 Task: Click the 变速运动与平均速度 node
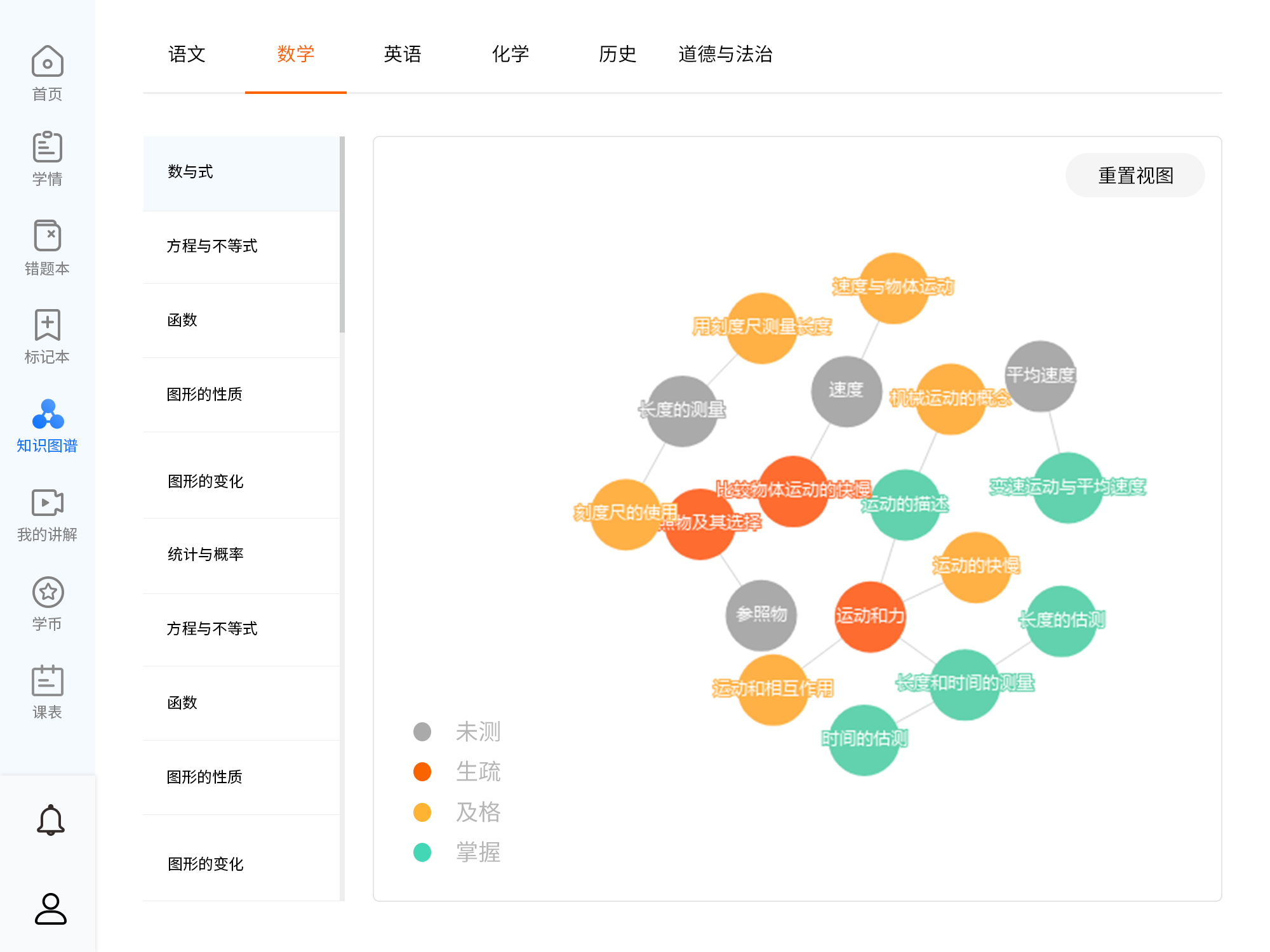pos(1068,487)
